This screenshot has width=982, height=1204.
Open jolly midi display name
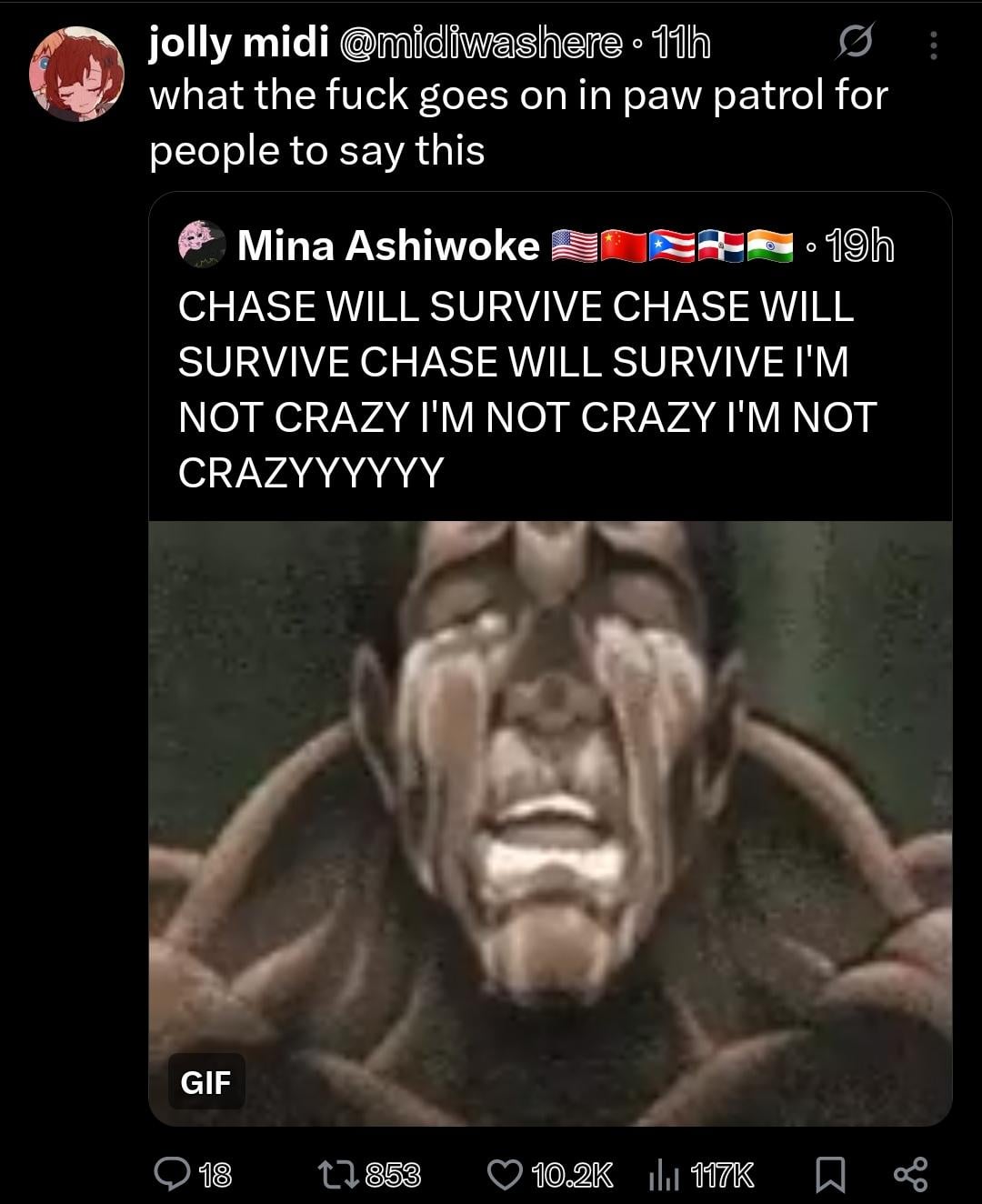click(x=238, y=44)
